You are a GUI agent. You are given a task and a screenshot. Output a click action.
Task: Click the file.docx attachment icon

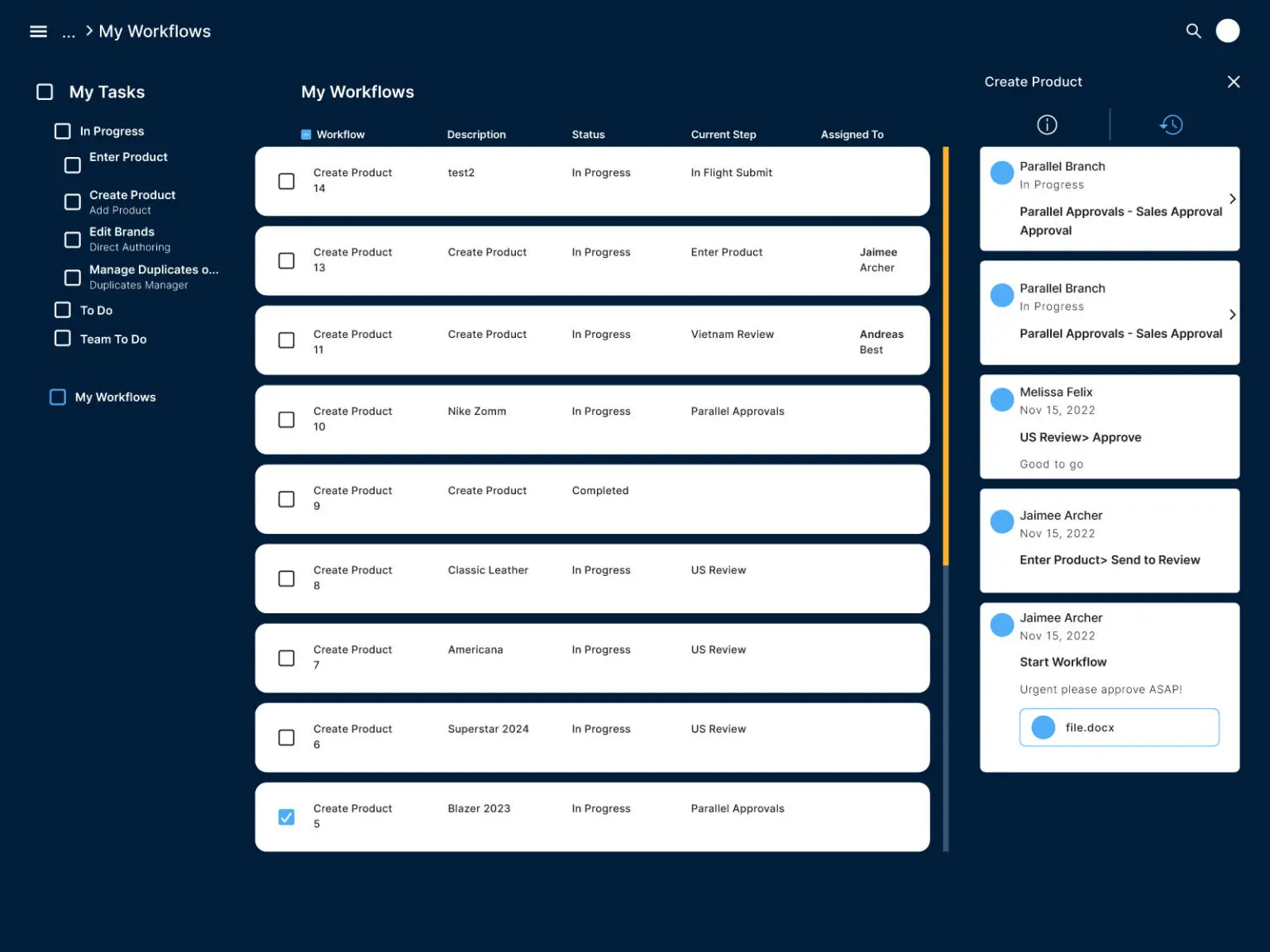pos(1043,727)
